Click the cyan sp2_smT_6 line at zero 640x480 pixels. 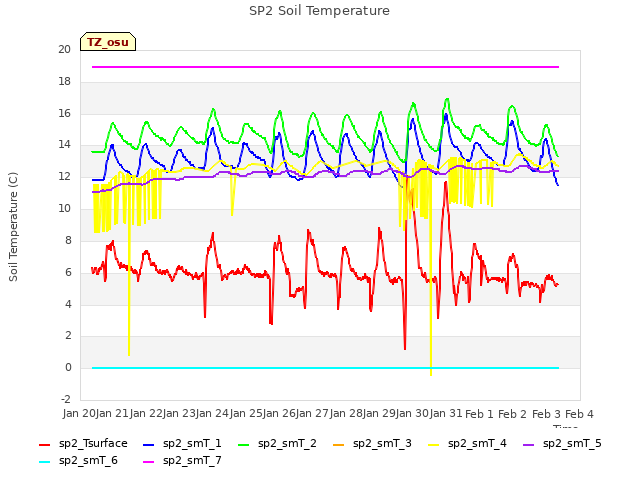click(325, 368)
